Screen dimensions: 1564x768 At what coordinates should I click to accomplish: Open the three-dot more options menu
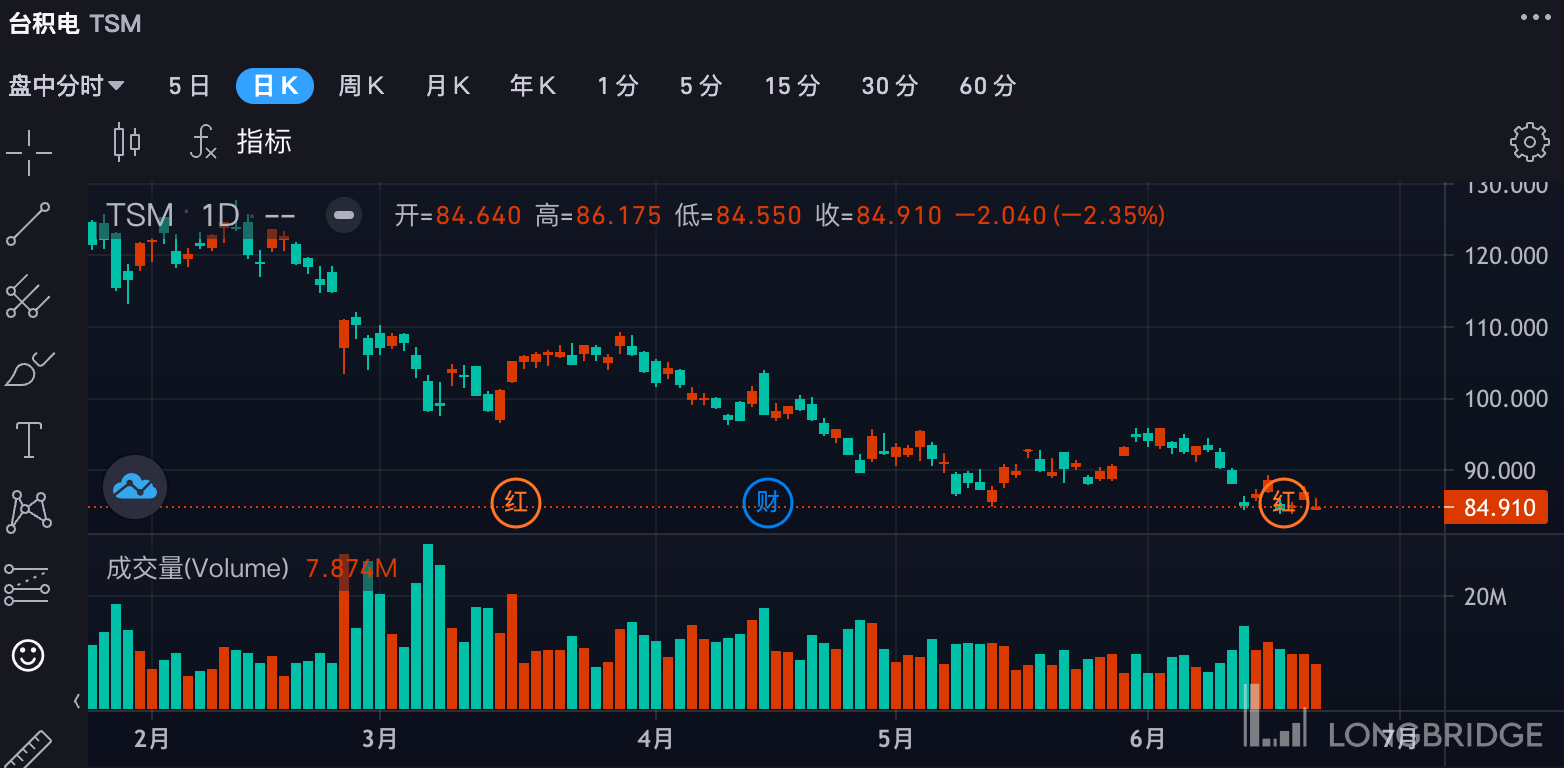(1535, 17)
